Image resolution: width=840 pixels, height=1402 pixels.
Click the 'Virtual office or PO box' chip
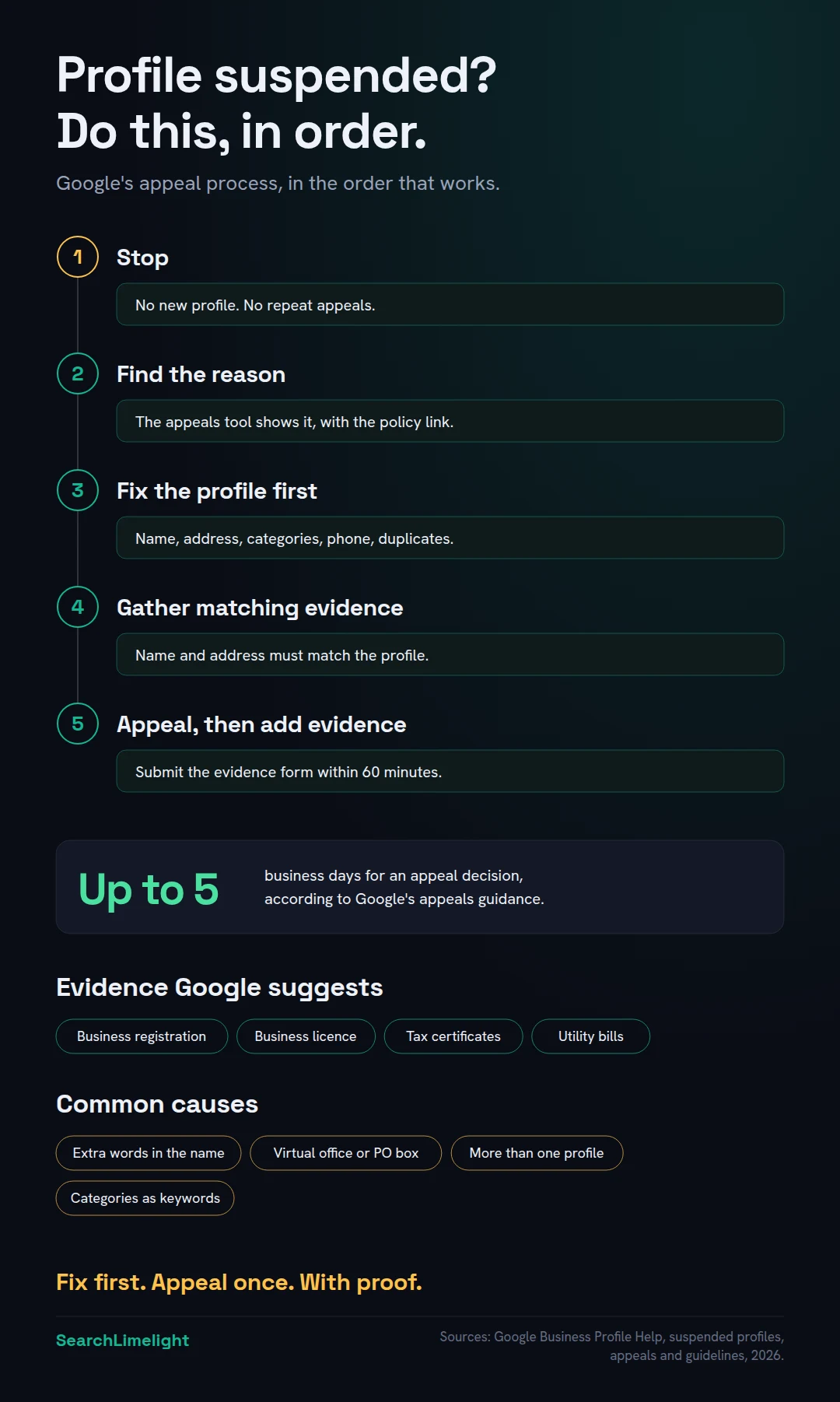346,1153
